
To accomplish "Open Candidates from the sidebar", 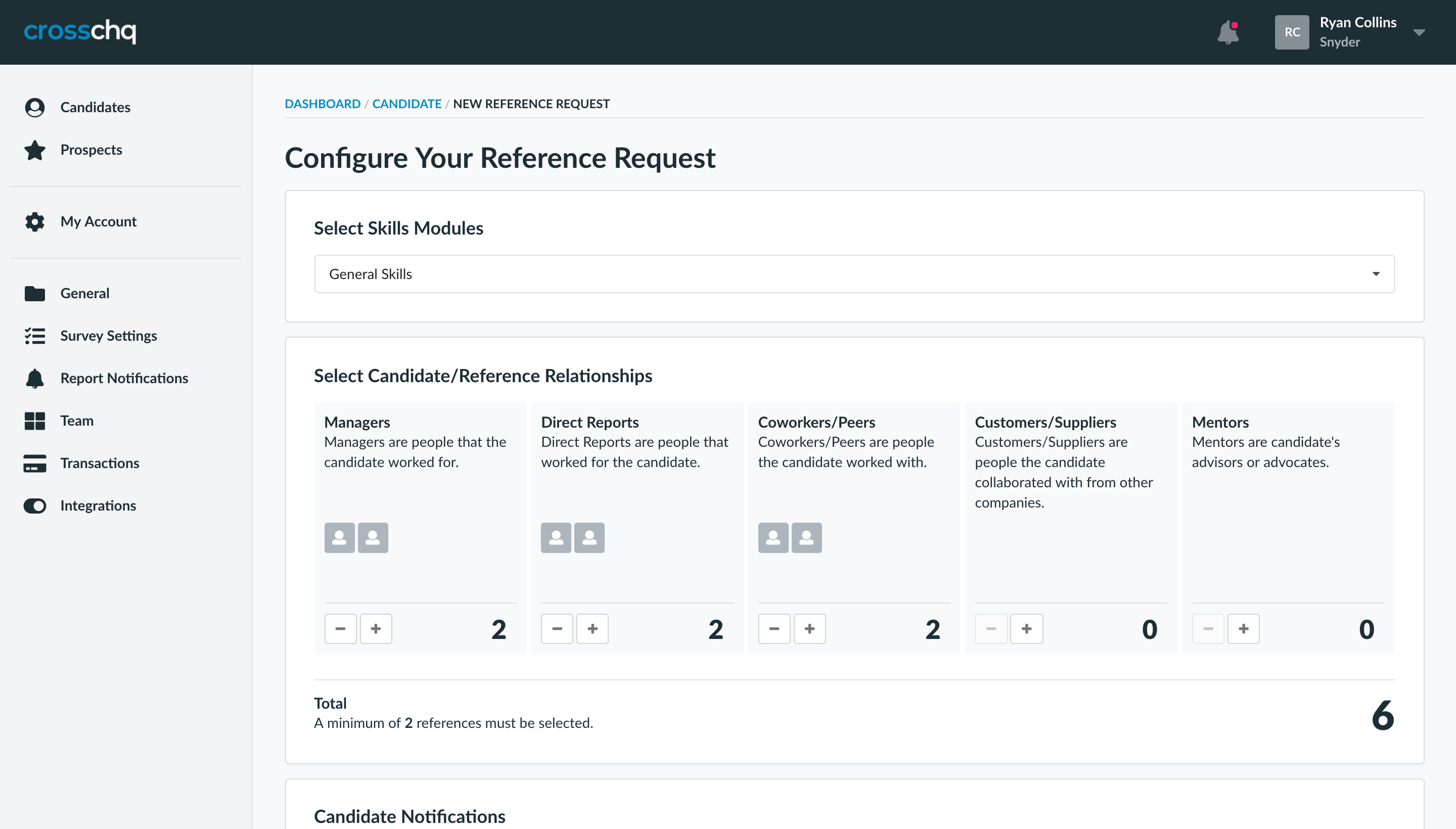I will tap(95, 107).
